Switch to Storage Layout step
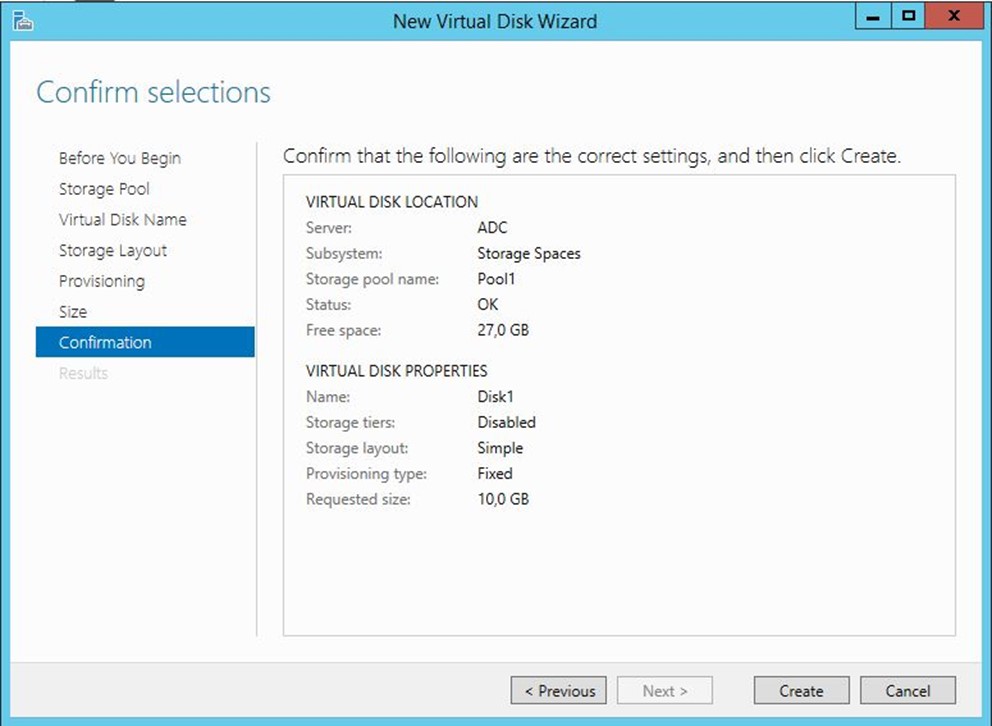Screen dimensions: 992x726 click(x=113, y=250)
